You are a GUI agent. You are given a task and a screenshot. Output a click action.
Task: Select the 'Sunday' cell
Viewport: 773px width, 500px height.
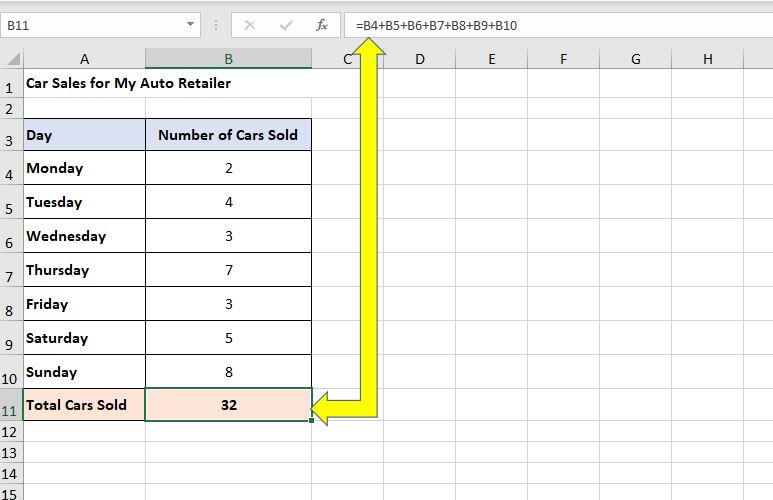point(84,371)
